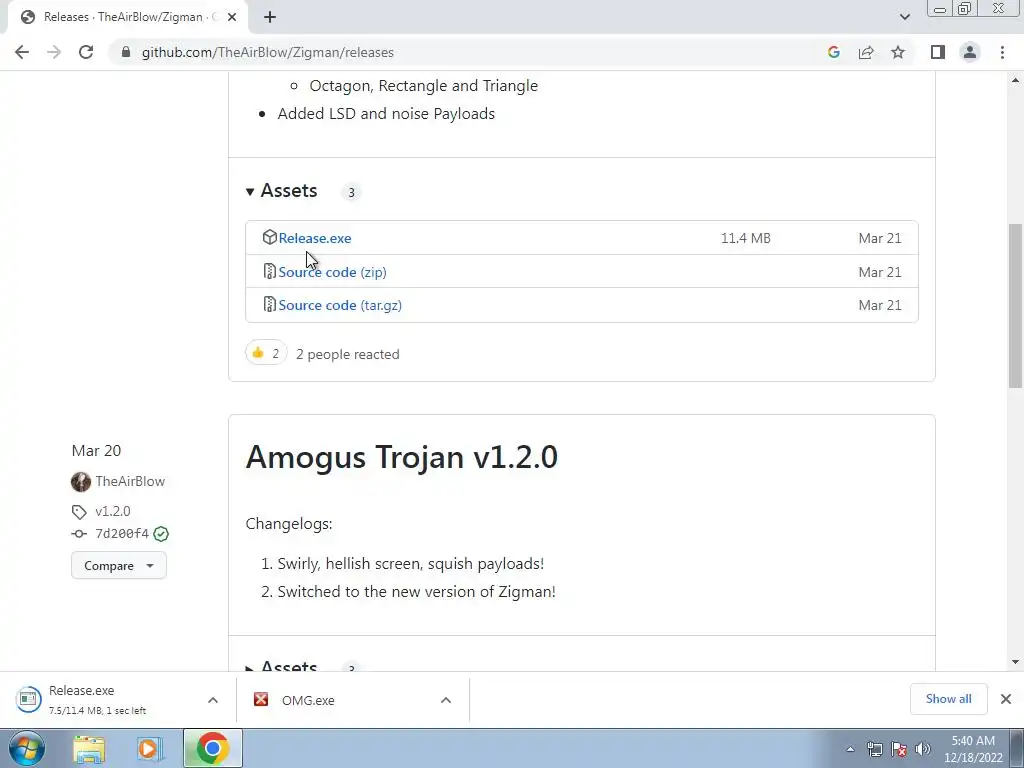Viewport: 1024px width, 768px height.
Task: Download Source code (zip)
Action: 332,272
